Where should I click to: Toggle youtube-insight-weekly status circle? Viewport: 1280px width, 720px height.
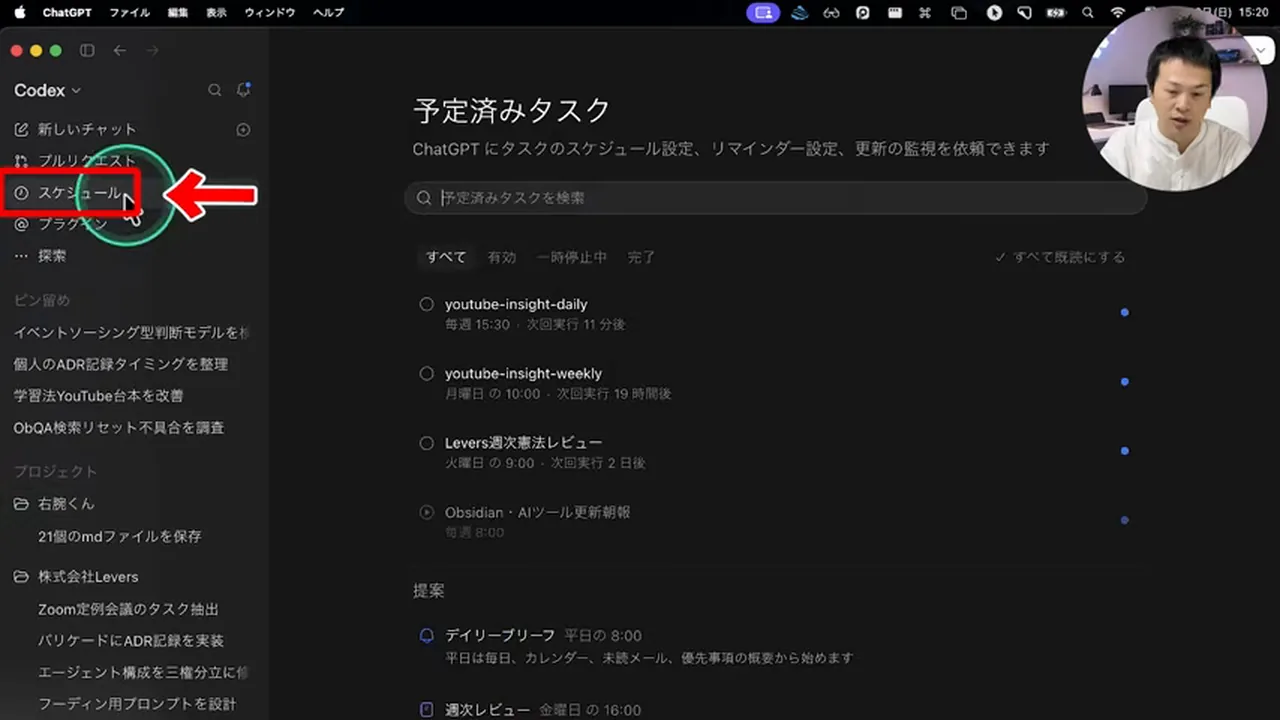(427, 373)
